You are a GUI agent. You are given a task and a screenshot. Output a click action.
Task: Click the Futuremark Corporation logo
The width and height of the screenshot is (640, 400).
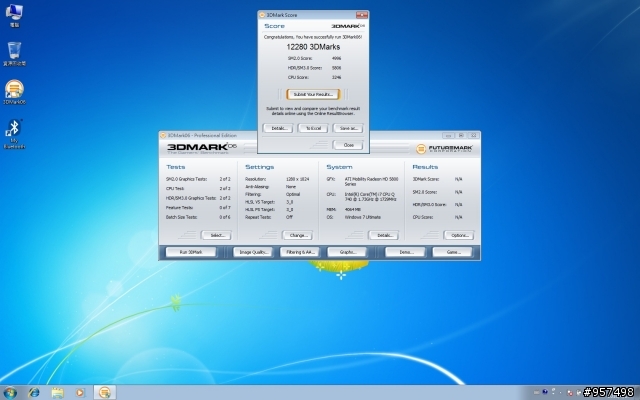point(444,149)
